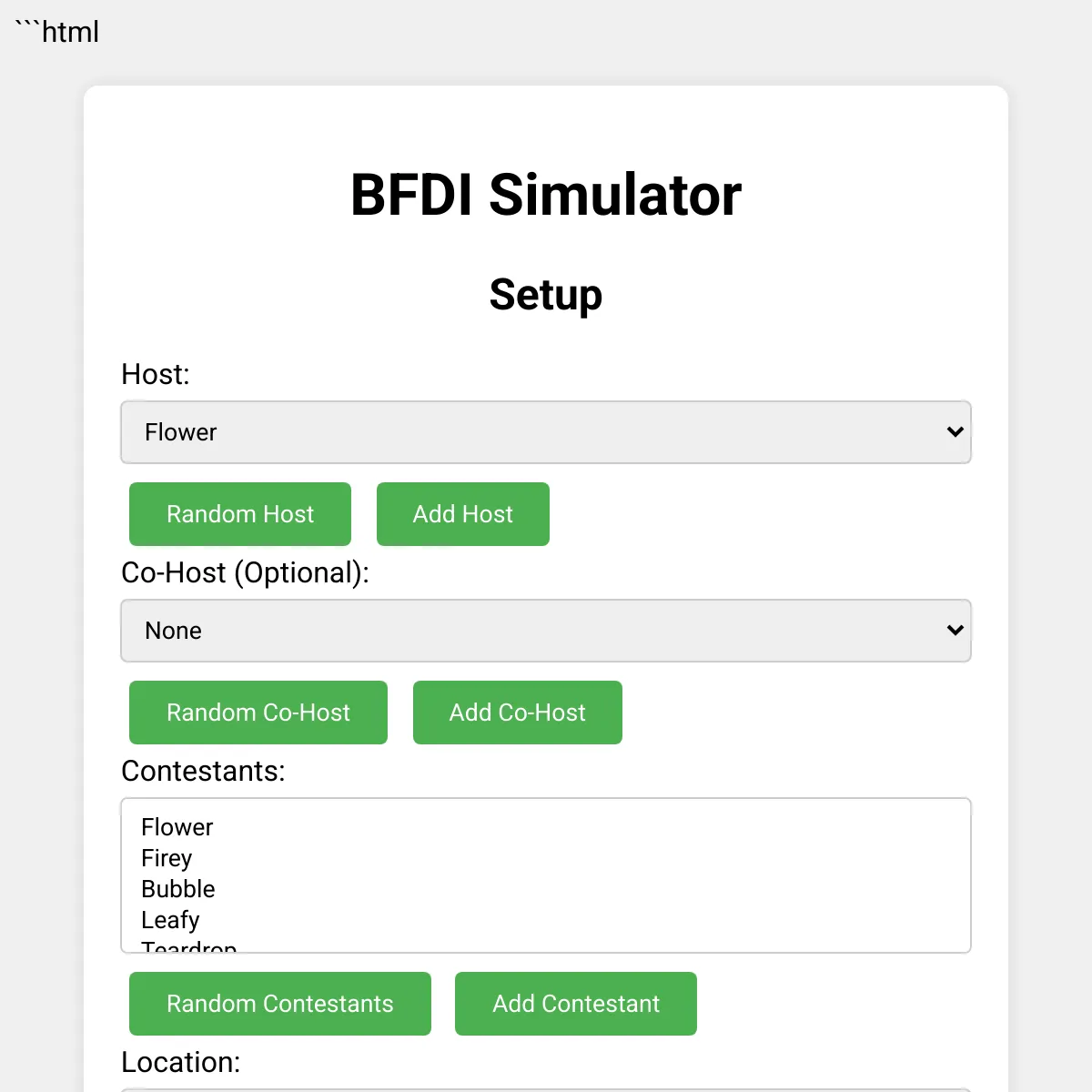Click the Add Co-Host button
The width and height of the screenshot is (1092, 1092).
517,713
